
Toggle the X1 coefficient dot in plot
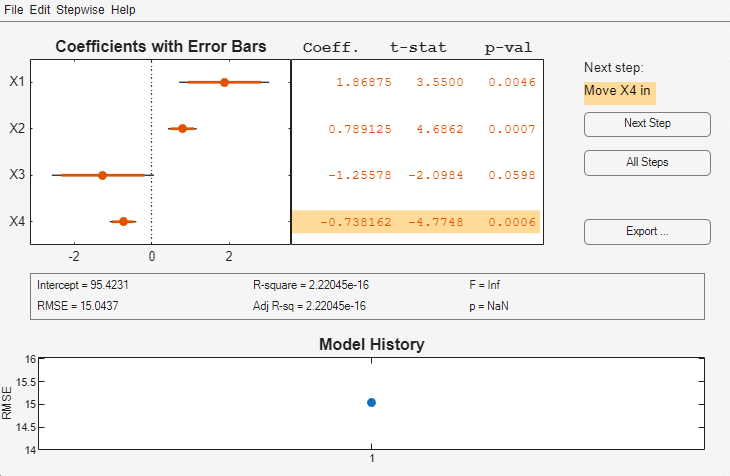point(224,83)
